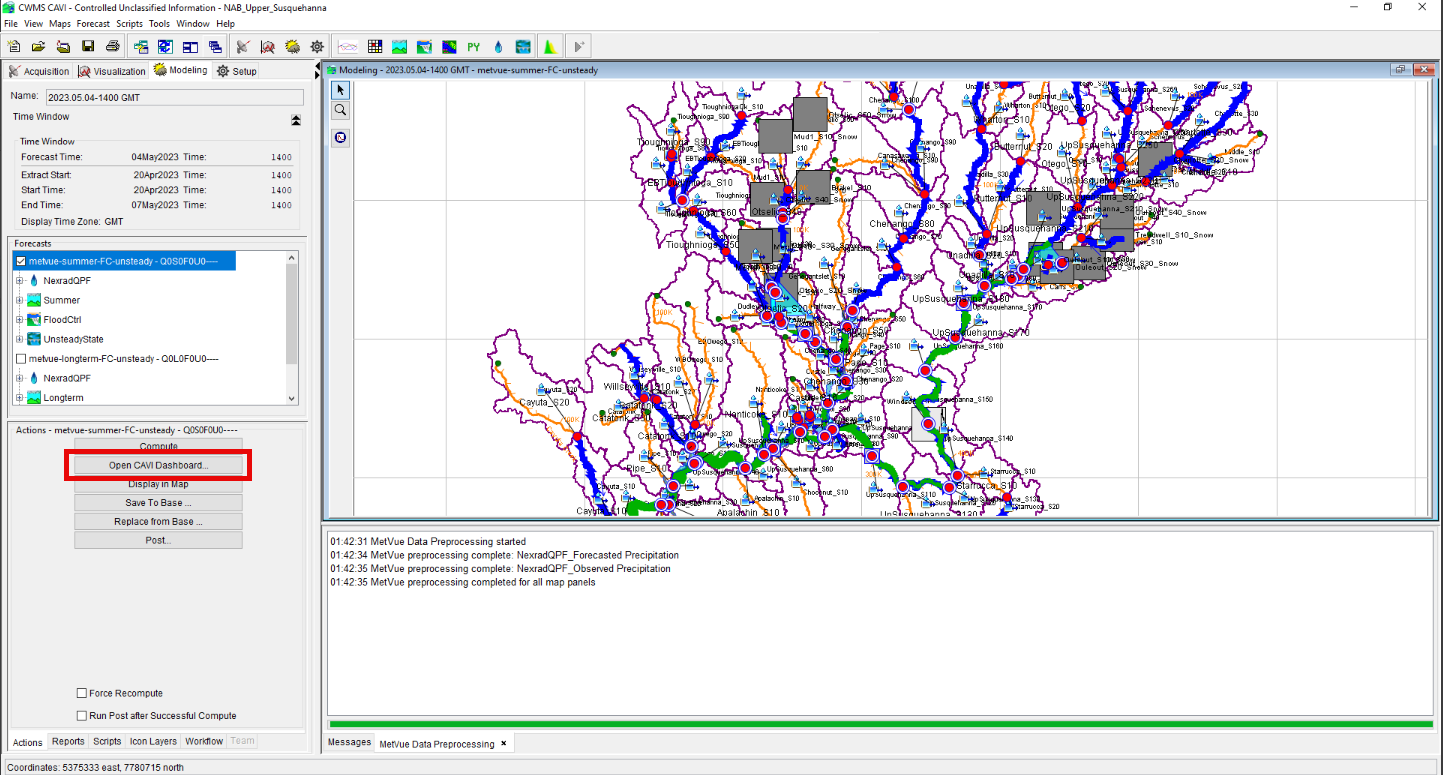Viewport: 1443px width, 775px height.
Task: Click Open CAVI Dashboard button
Action: point(158,465)
